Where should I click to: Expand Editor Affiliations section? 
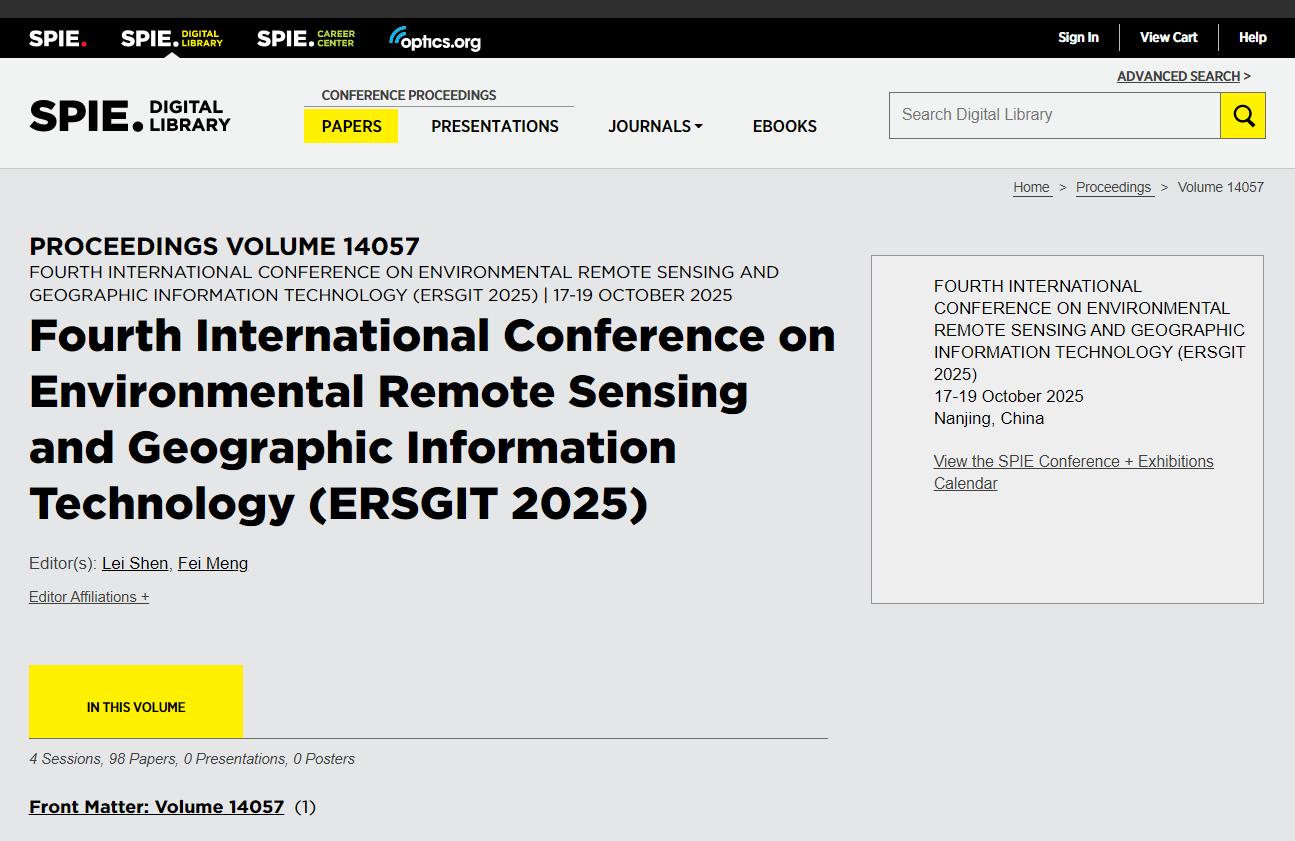pyautogui.click(x=89, y=597)
